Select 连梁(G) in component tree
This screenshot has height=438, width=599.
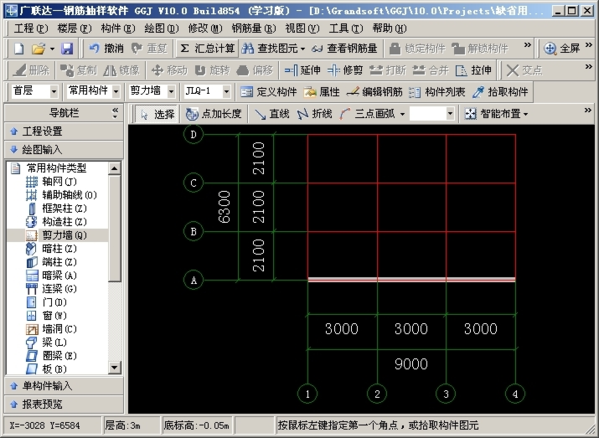pos(51,289)
